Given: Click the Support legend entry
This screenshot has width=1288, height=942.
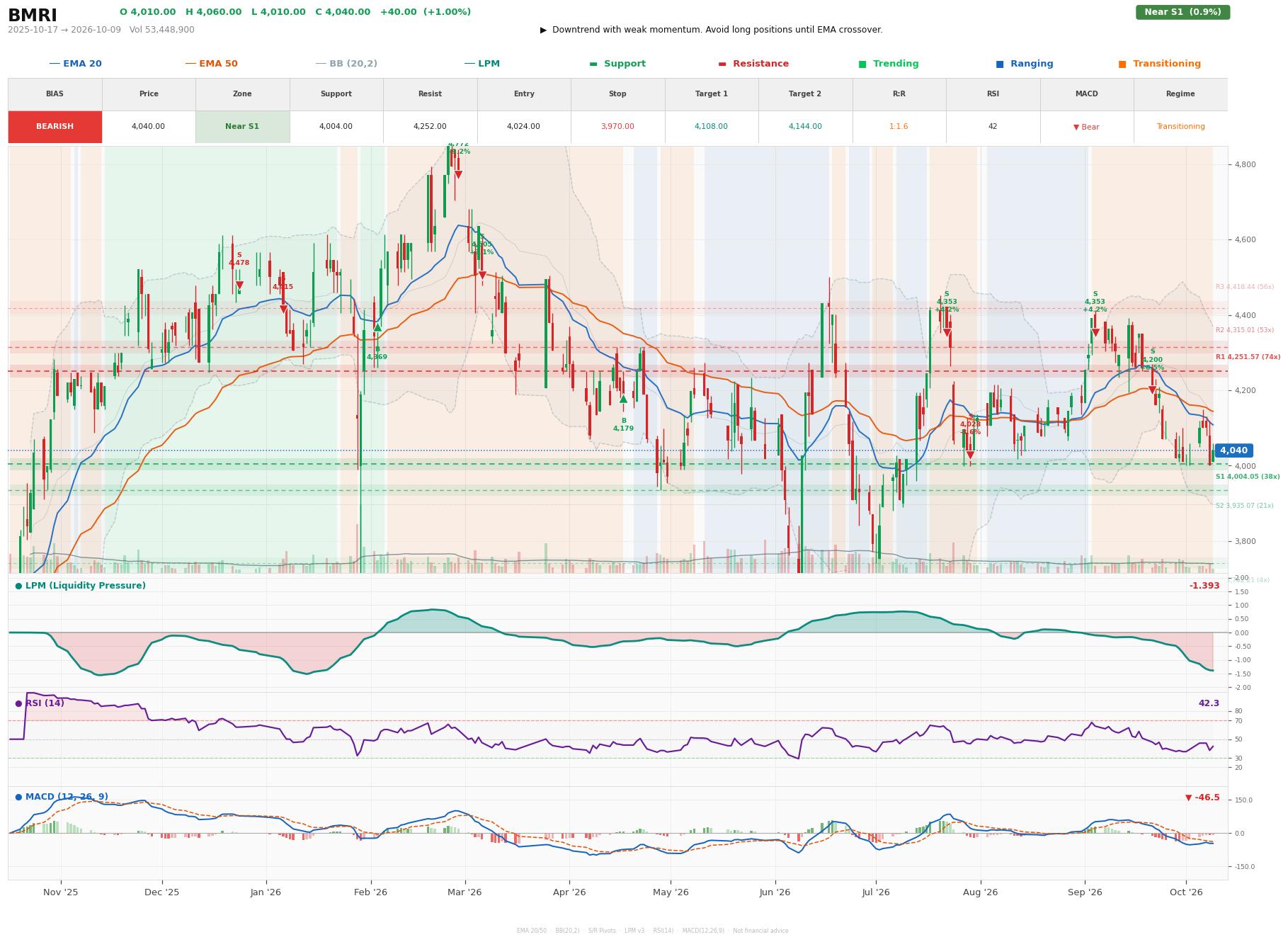Looking at the screenshot, I should click(617, 64).
